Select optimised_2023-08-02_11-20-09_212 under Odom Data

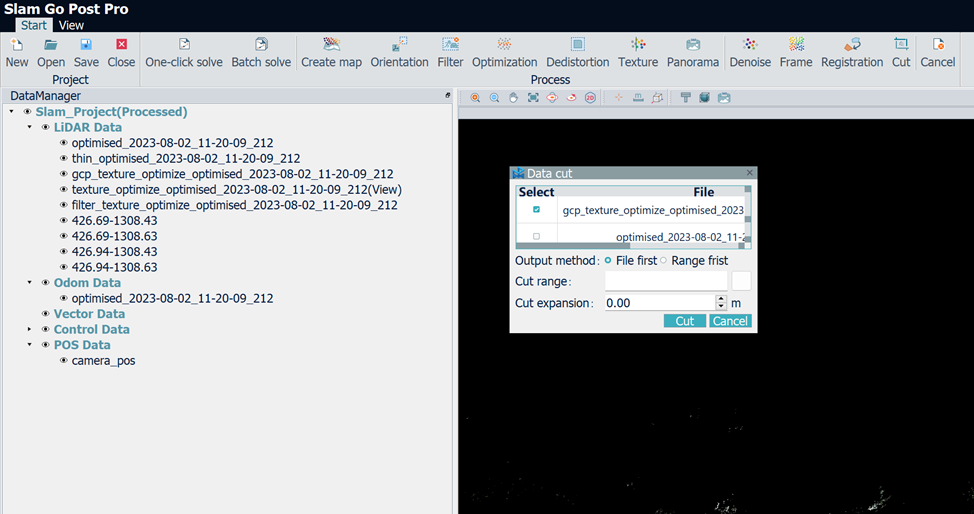172,298
